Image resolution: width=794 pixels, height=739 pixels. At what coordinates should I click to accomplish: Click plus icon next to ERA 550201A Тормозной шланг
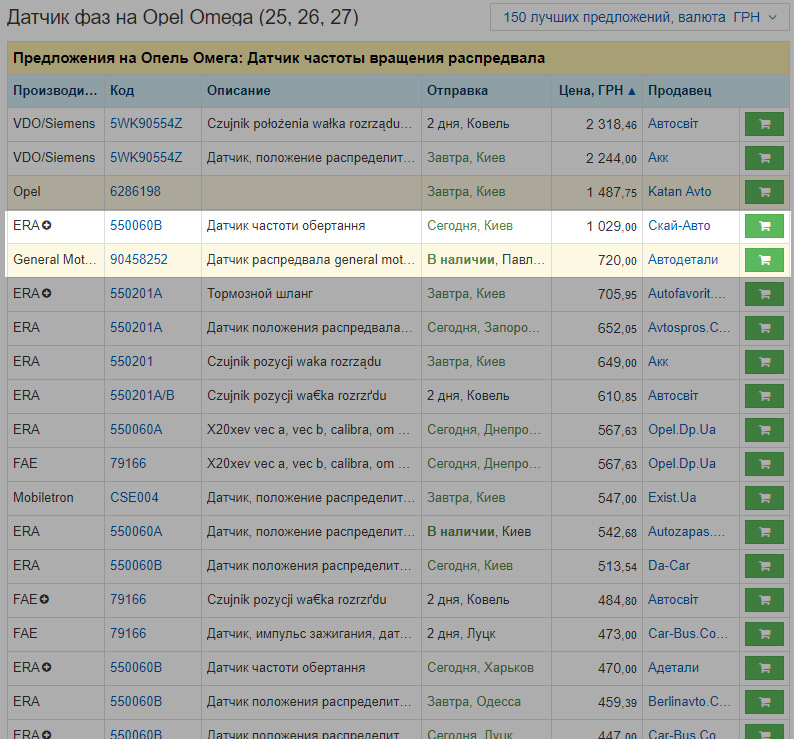click(47, 293)
